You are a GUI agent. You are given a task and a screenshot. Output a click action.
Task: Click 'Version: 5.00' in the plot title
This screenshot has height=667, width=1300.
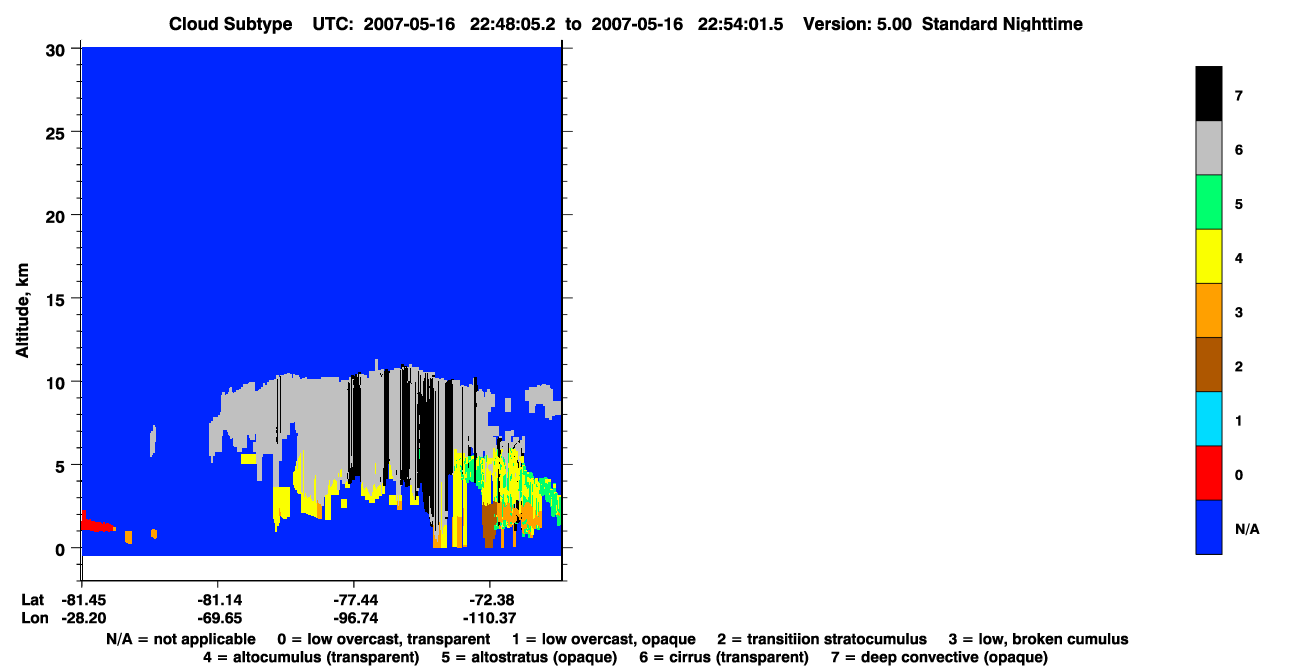click(x=857, y=24)
